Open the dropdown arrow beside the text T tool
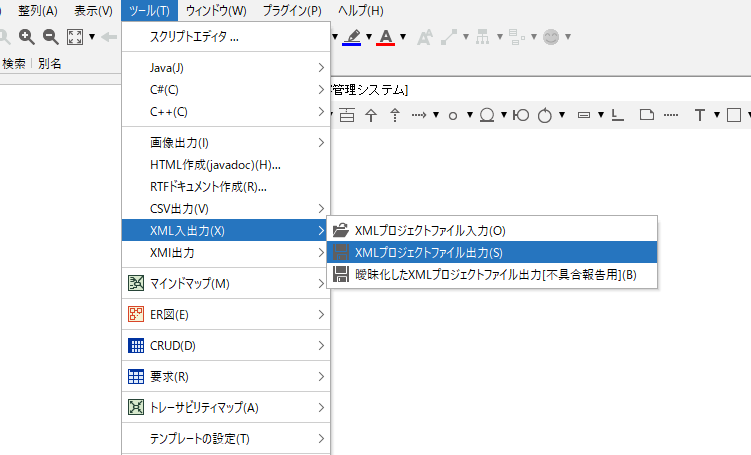This screenshot has height=455, width=751. [717, 115]
